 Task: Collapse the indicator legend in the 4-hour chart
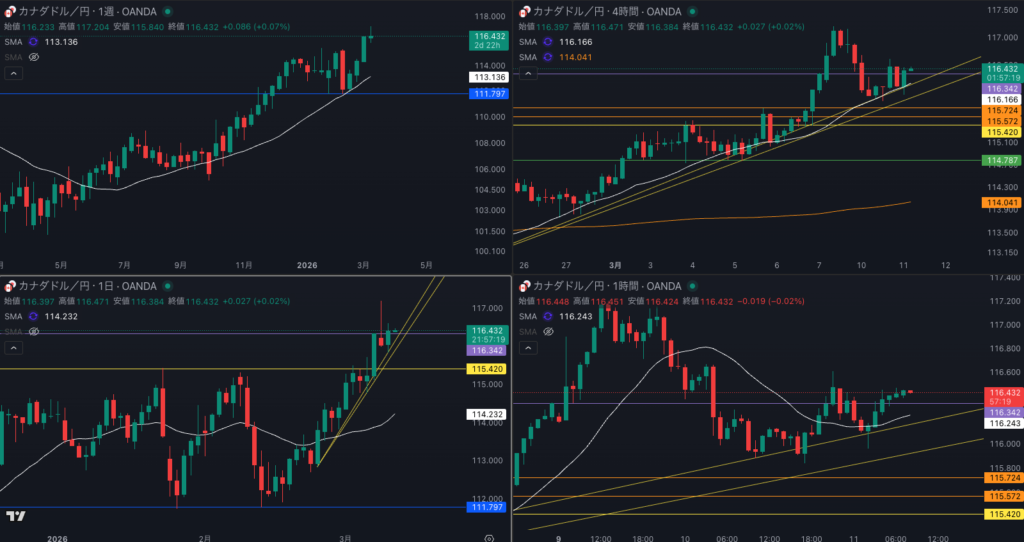(x=526, y=73)
